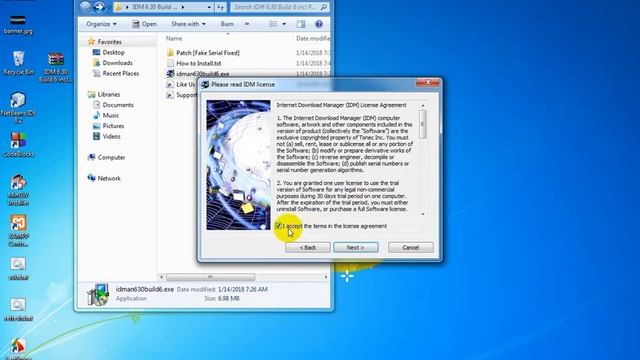640x360 pixels.
Task: Click Explorer horizontal scrollbar thumb
Action: tap(211, 277)
